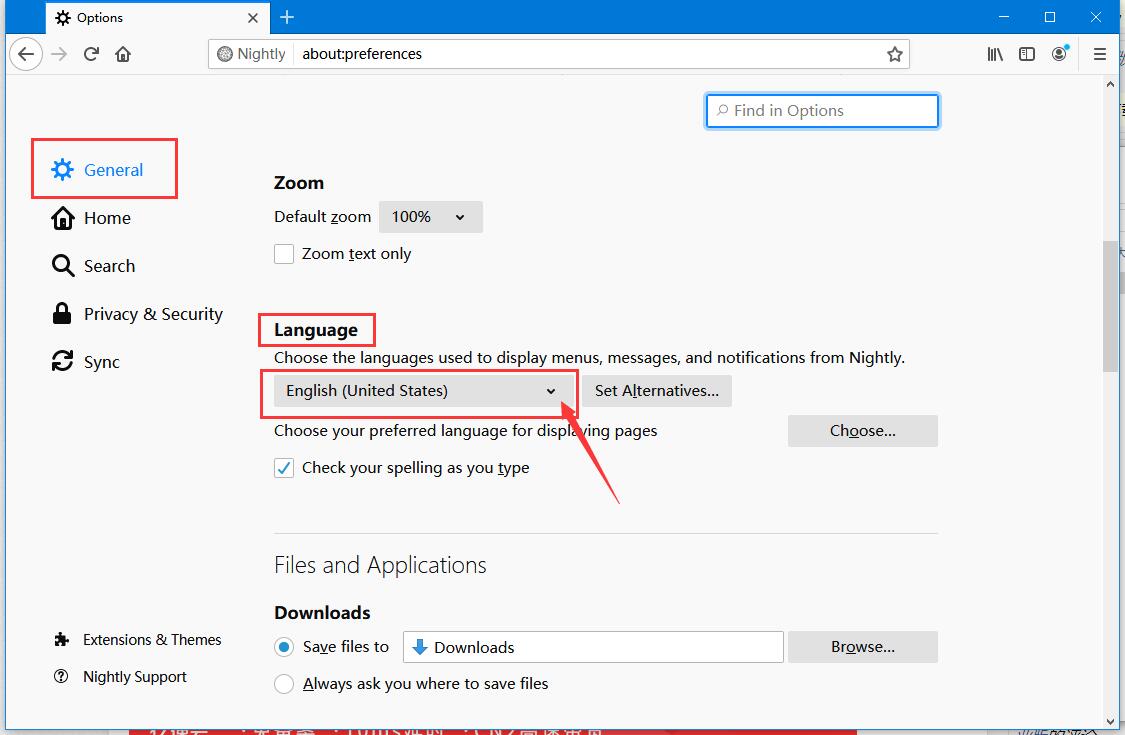Go back using the back arrow button
Screen dimensions: 1125x735
click(x=26, y=54)
